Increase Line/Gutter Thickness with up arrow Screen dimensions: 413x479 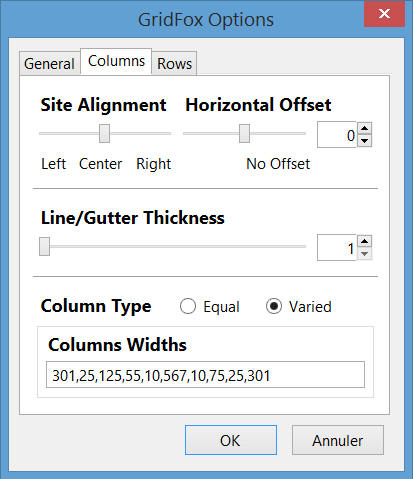tap(365, 241)
